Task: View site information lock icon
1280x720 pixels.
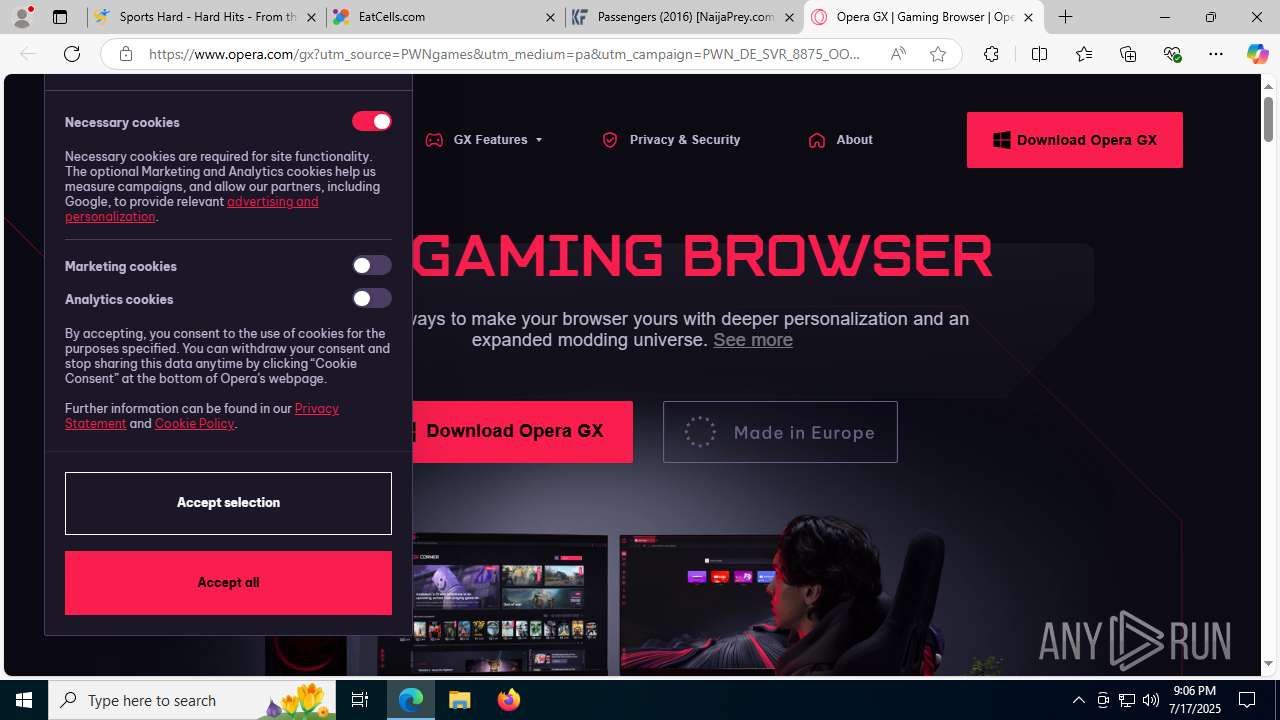Action: click(x=125, y=54)
